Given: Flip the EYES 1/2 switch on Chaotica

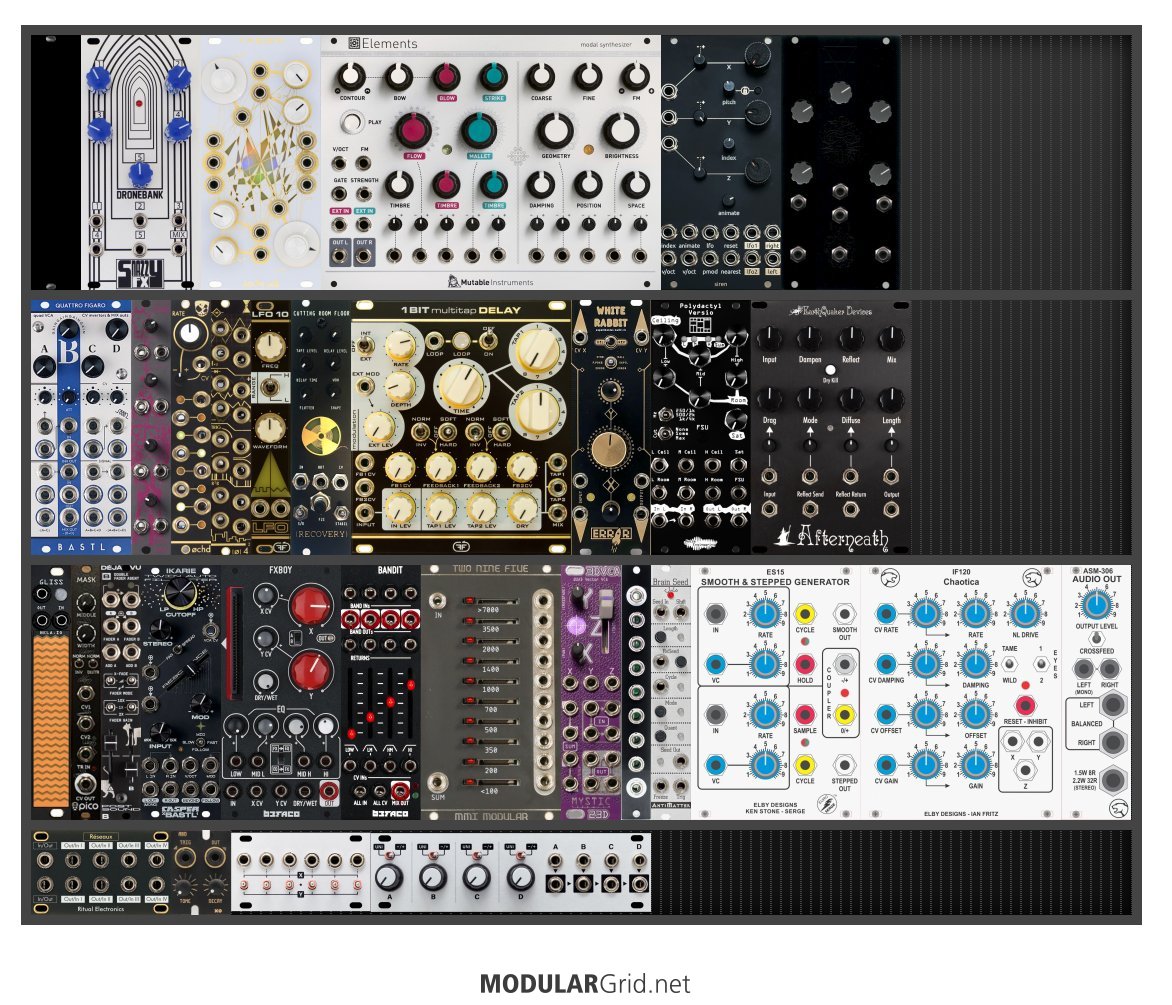Looking at the screenshot, I should click(1040, 664).
